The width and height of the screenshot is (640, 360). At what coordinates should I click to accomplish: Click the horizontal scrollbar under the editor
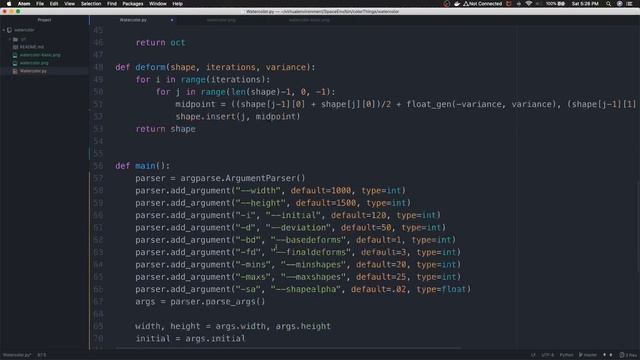click(x=288, y=348)
